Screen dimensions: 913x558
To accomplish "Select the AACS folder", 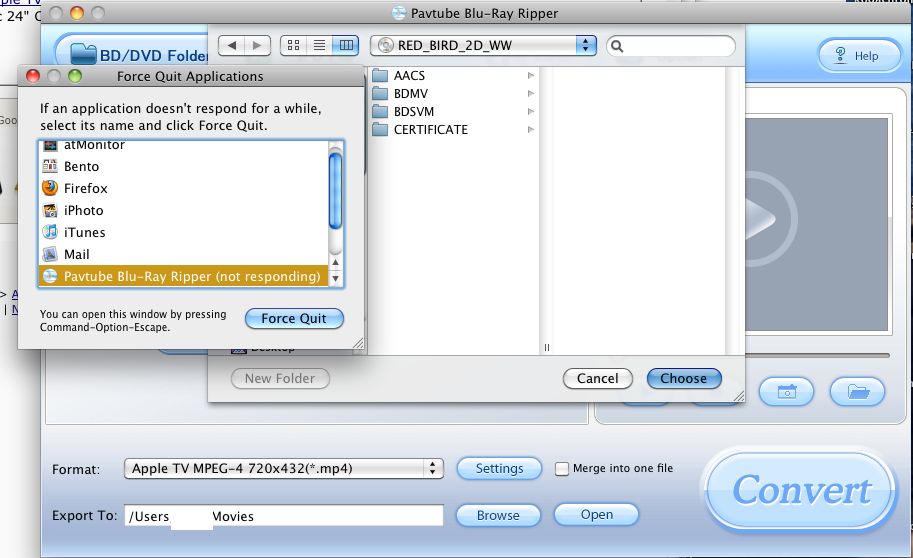I will pos(453,76).
